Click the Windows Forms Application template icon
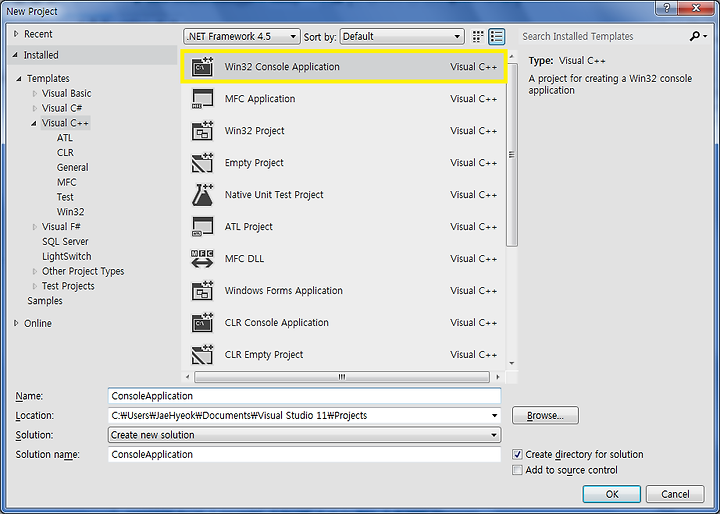Screen dimensions: 720x514 [202, 291]
